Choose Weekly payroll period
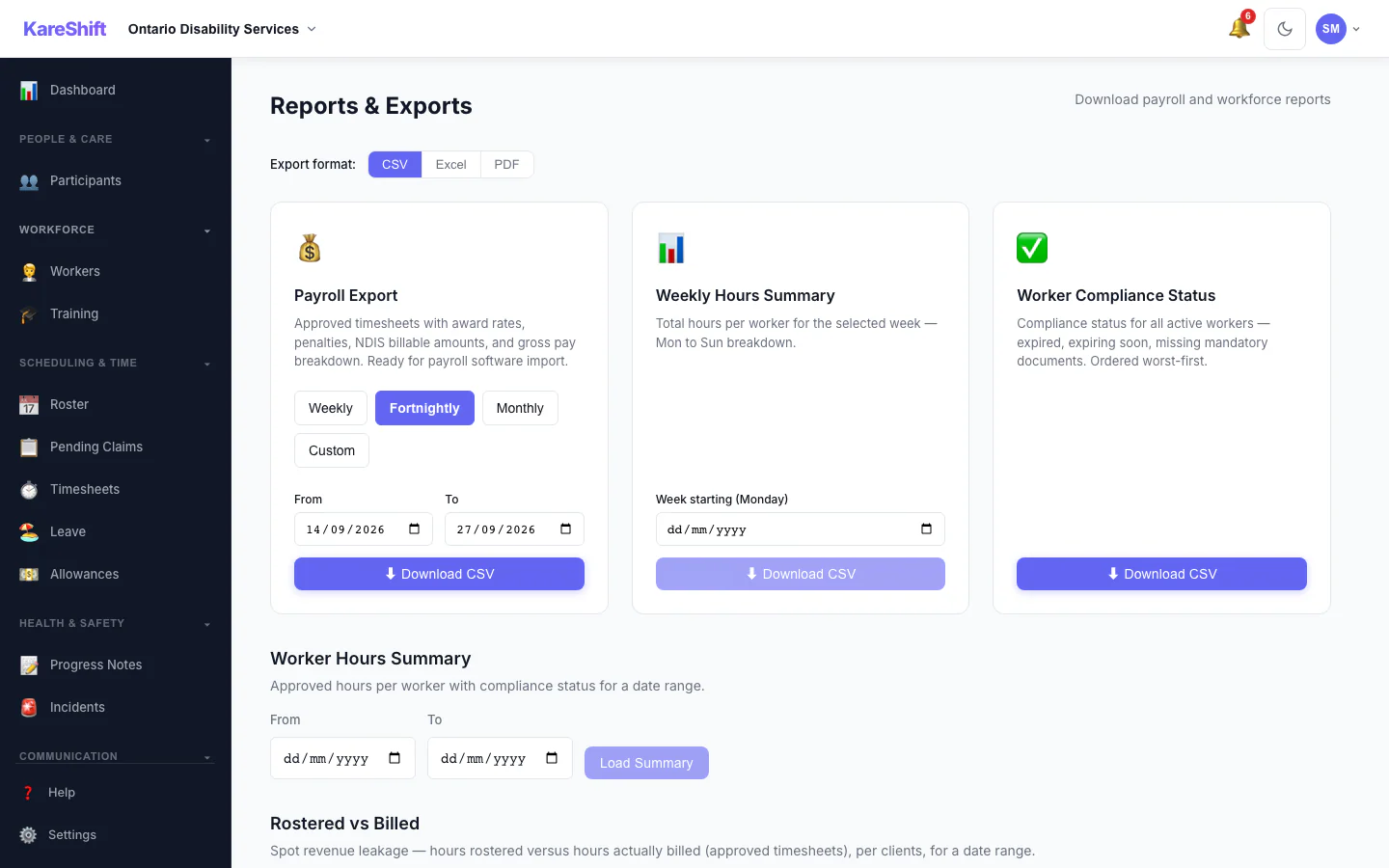Screen dimensions: 1389x868 click(331, 408)
